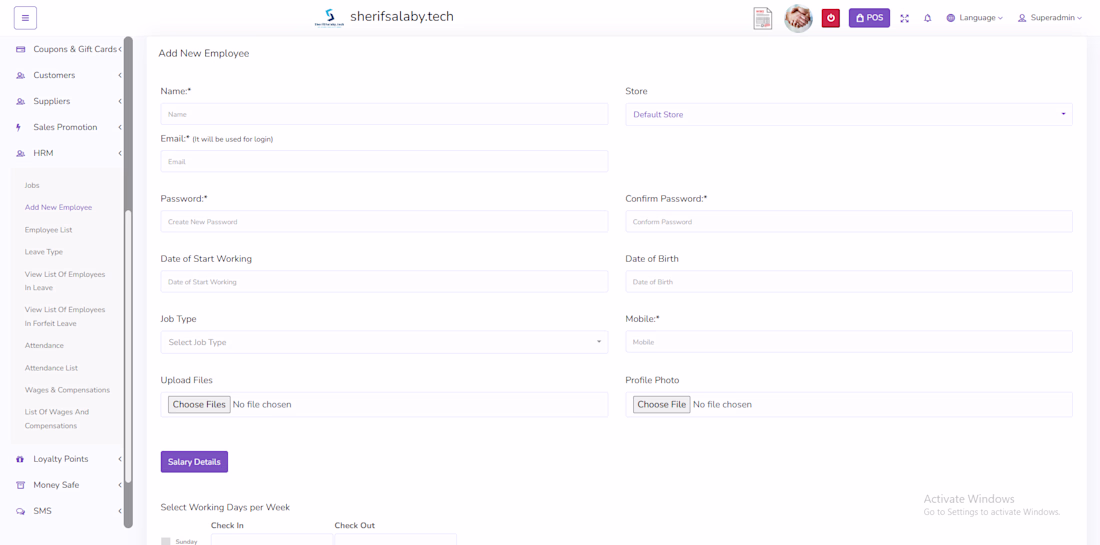The width and height of the screenshot is (1100, 545).
Task: Click the Name input field
Action: [384, 114]
